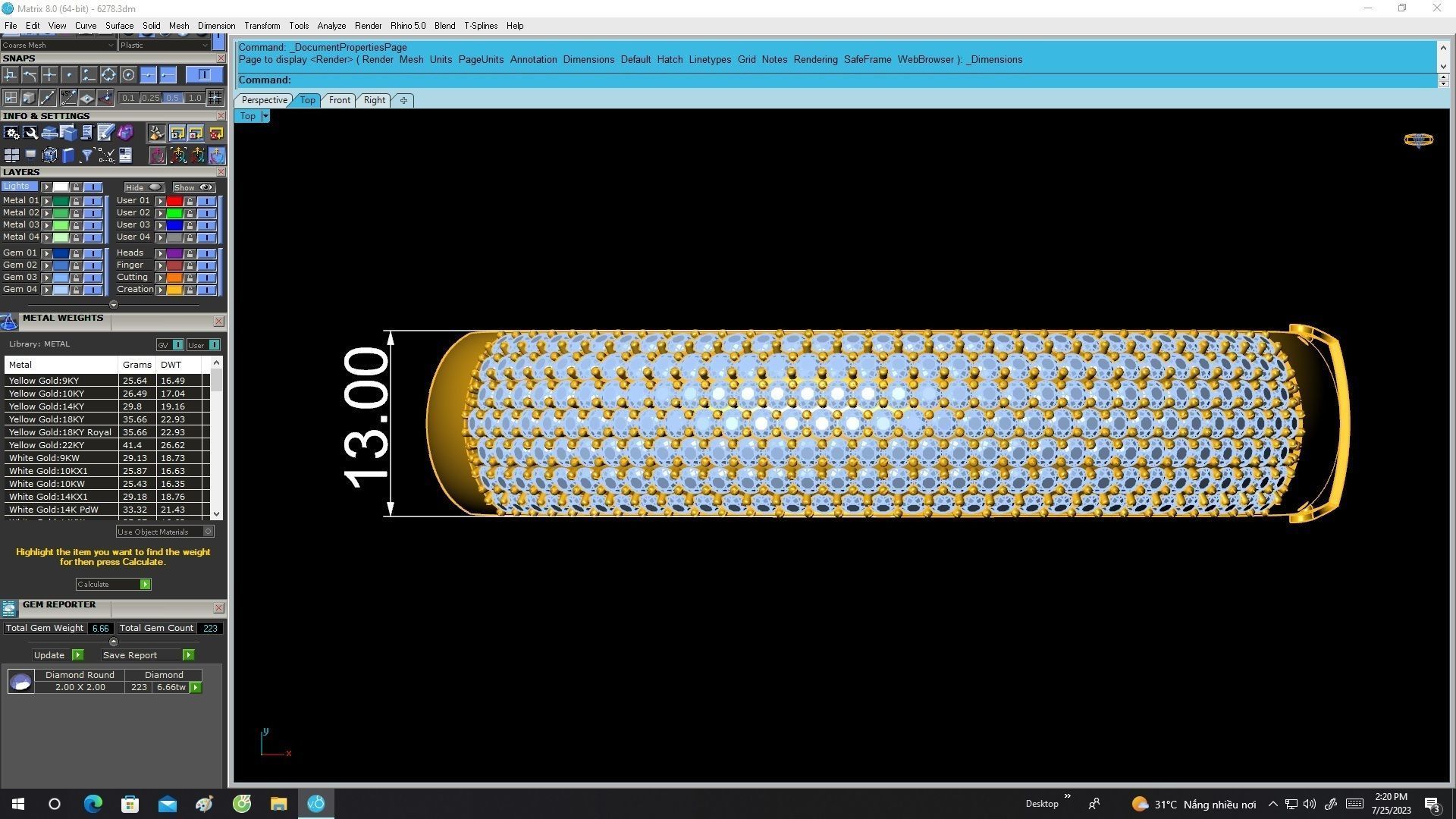Open the wrench settings icon

[30, 133]
